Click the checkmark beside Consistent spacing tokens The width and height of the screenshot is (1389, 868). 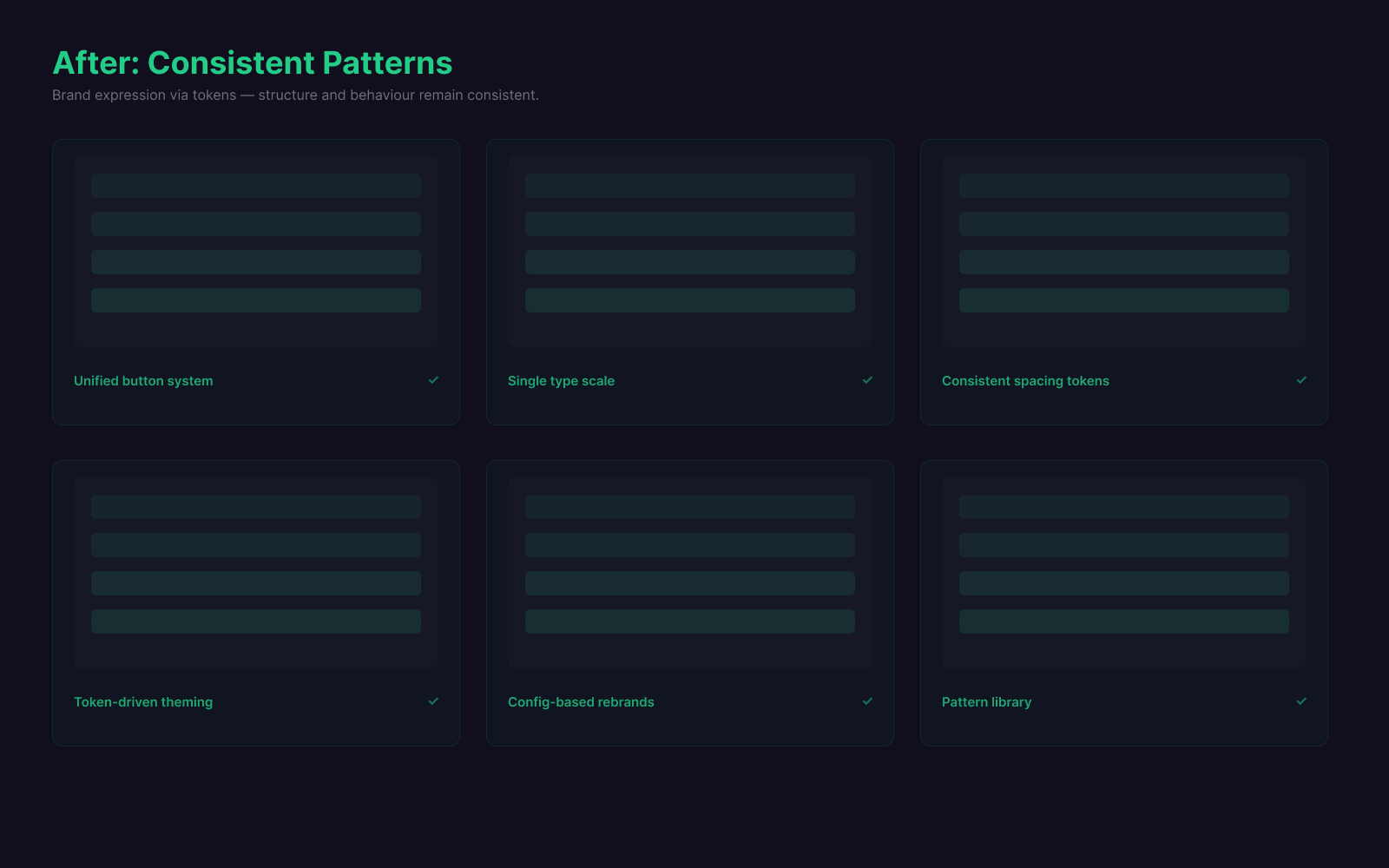1301,380
